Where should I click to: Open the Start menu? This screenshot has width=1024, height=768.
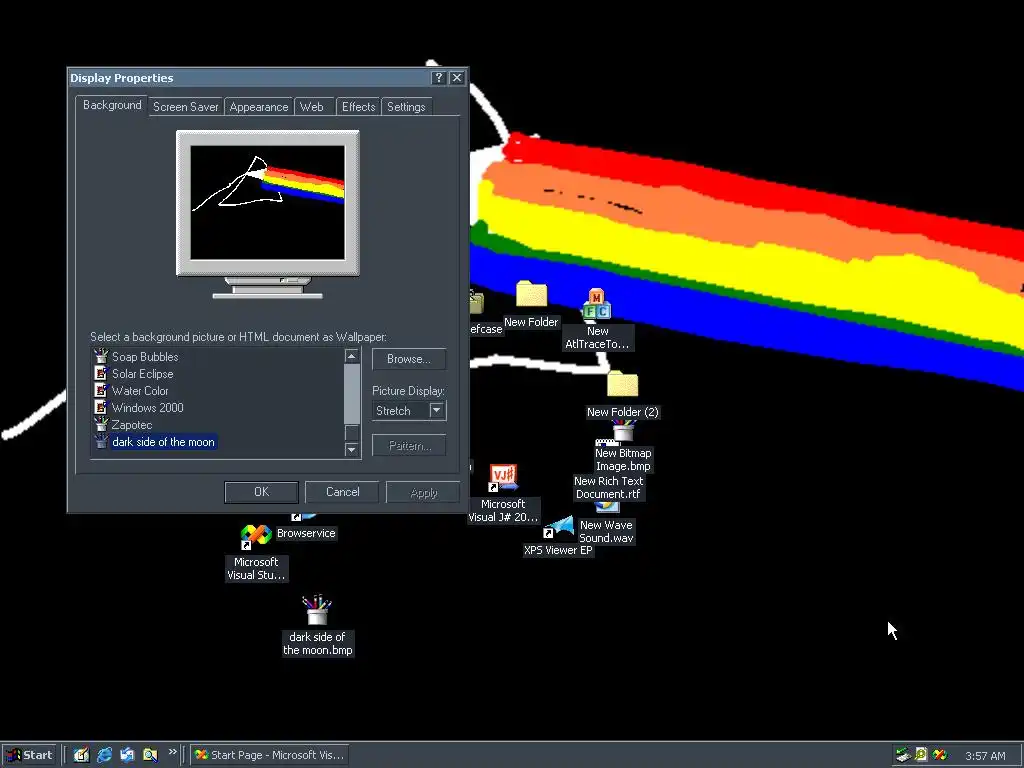(x=29, y=755)
